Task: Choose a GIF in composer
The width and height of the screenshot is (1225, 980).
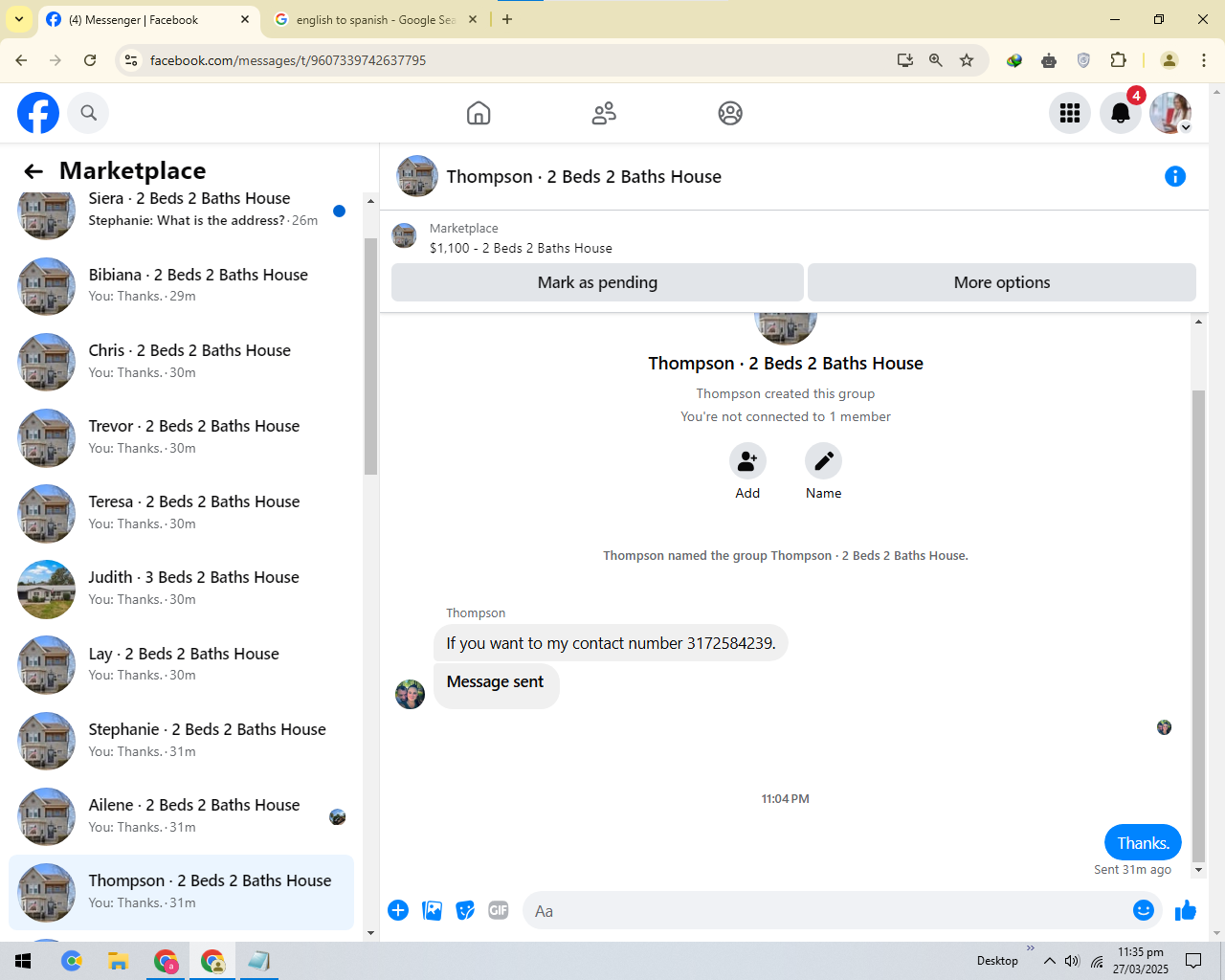Action: coord(499,910)
